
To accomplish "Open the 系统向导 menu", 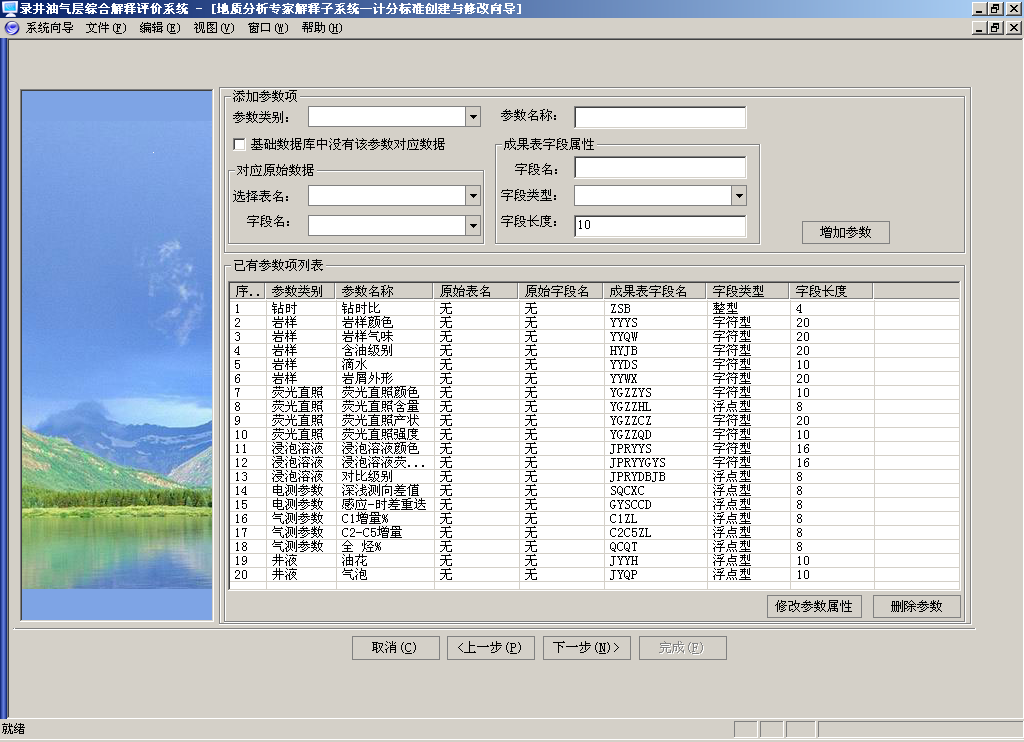I will [x=49, y=28].
